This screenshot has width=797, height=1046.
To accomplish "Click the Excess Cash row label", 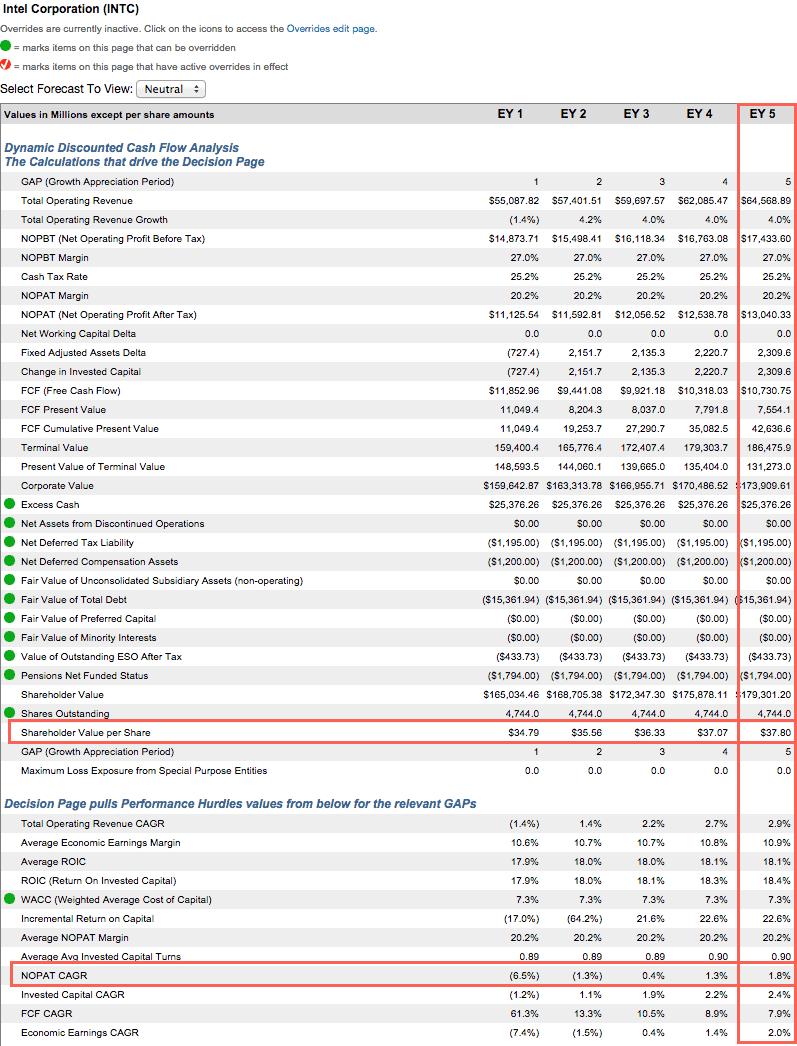I will click(50, 505).
